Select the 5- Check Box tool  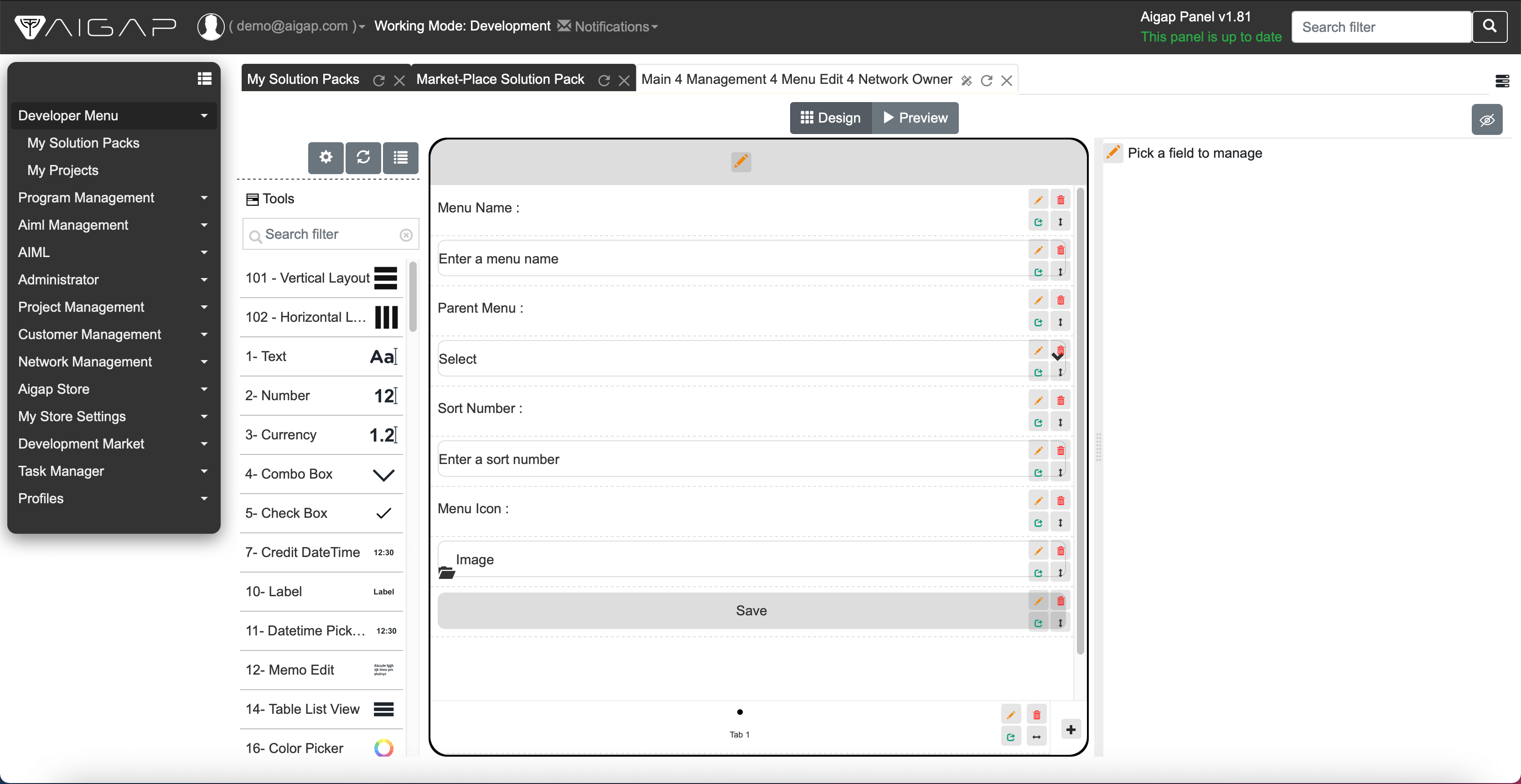point(321,514)
